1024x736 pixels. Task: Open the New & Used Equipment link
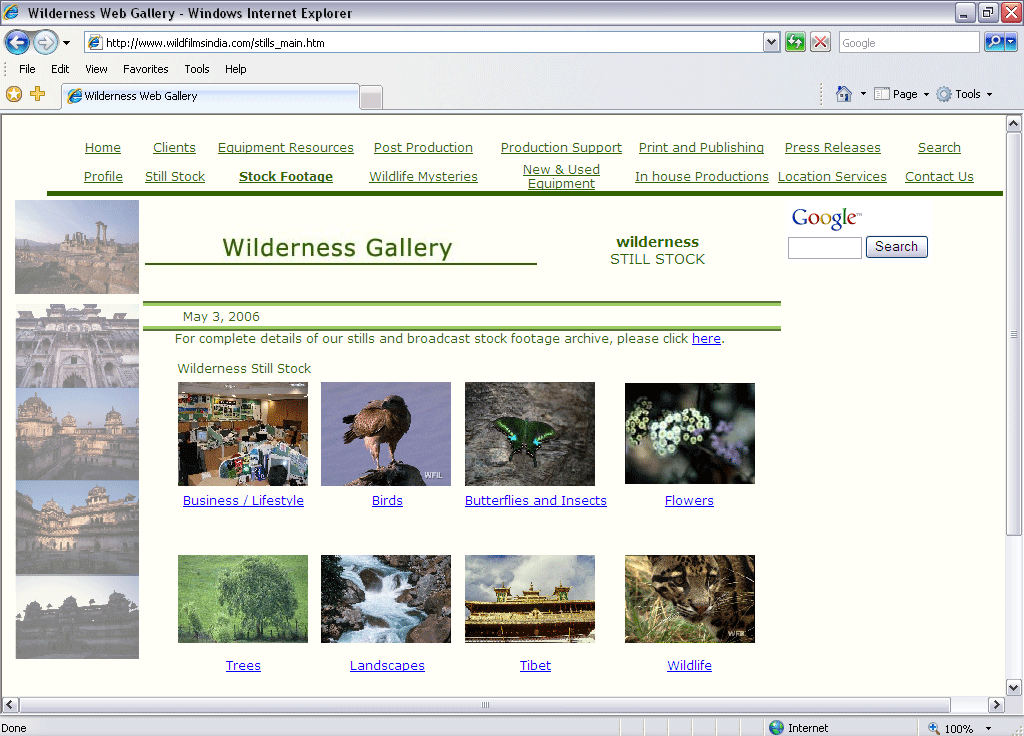pyautogui.click(x=561, y=176)
